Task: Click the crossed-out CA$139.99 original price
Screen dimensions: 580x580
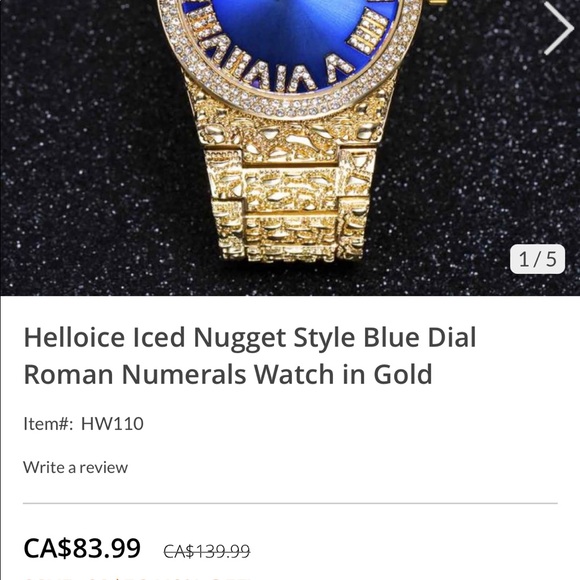Action: tap(207, 551)
